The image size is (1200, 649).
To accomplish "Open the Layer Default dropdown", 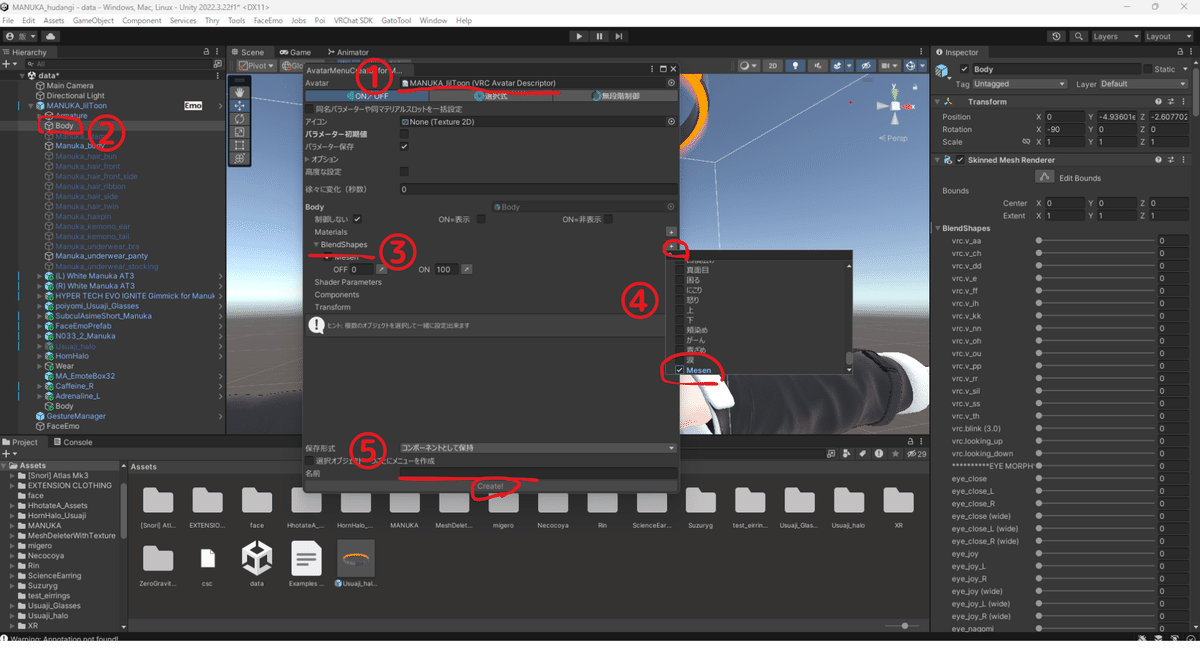I will point(1146,84).
